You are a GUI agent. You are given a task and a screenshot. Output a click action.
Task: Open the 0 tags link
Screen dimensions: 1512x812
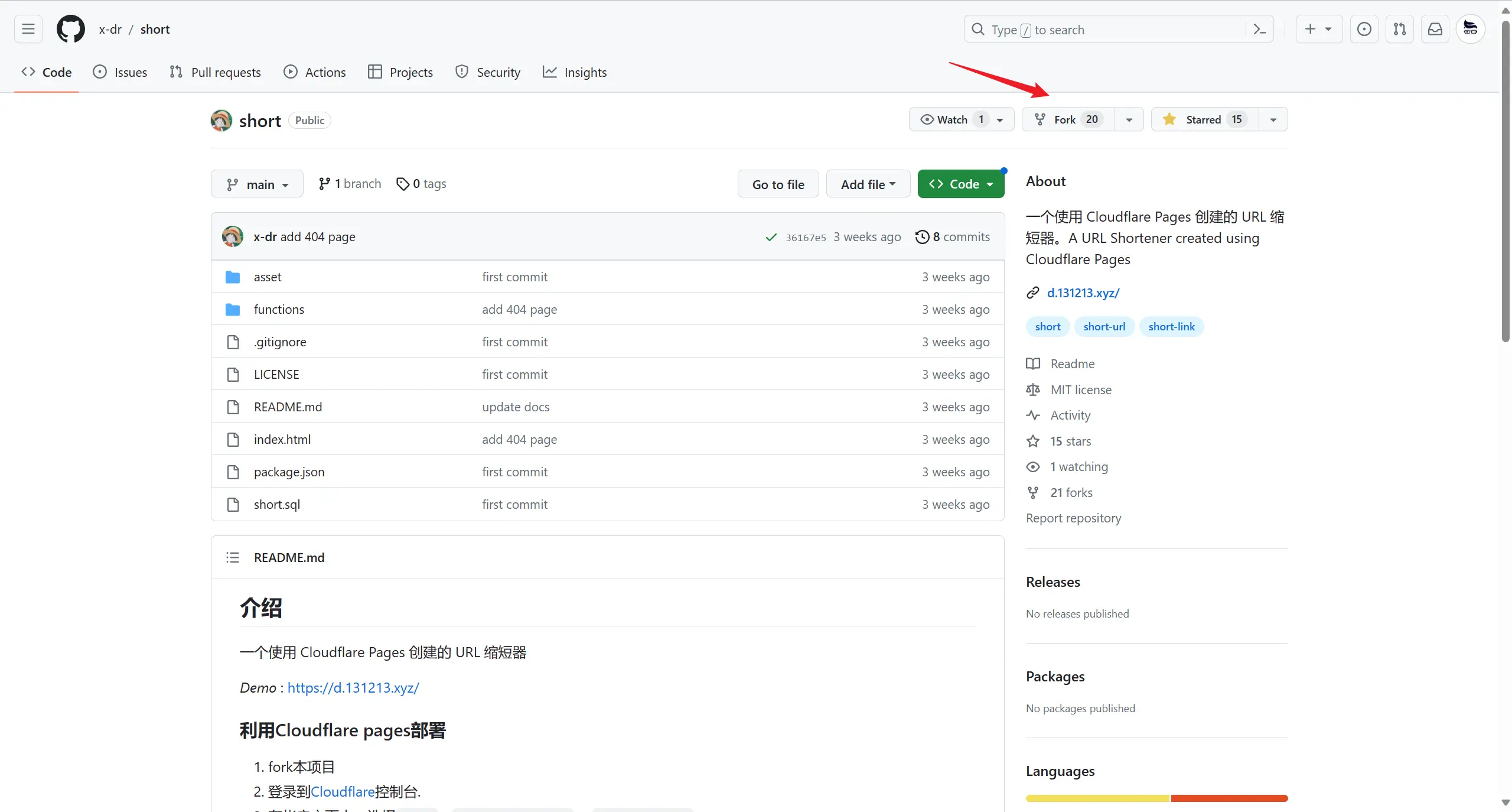click(421, 184)
